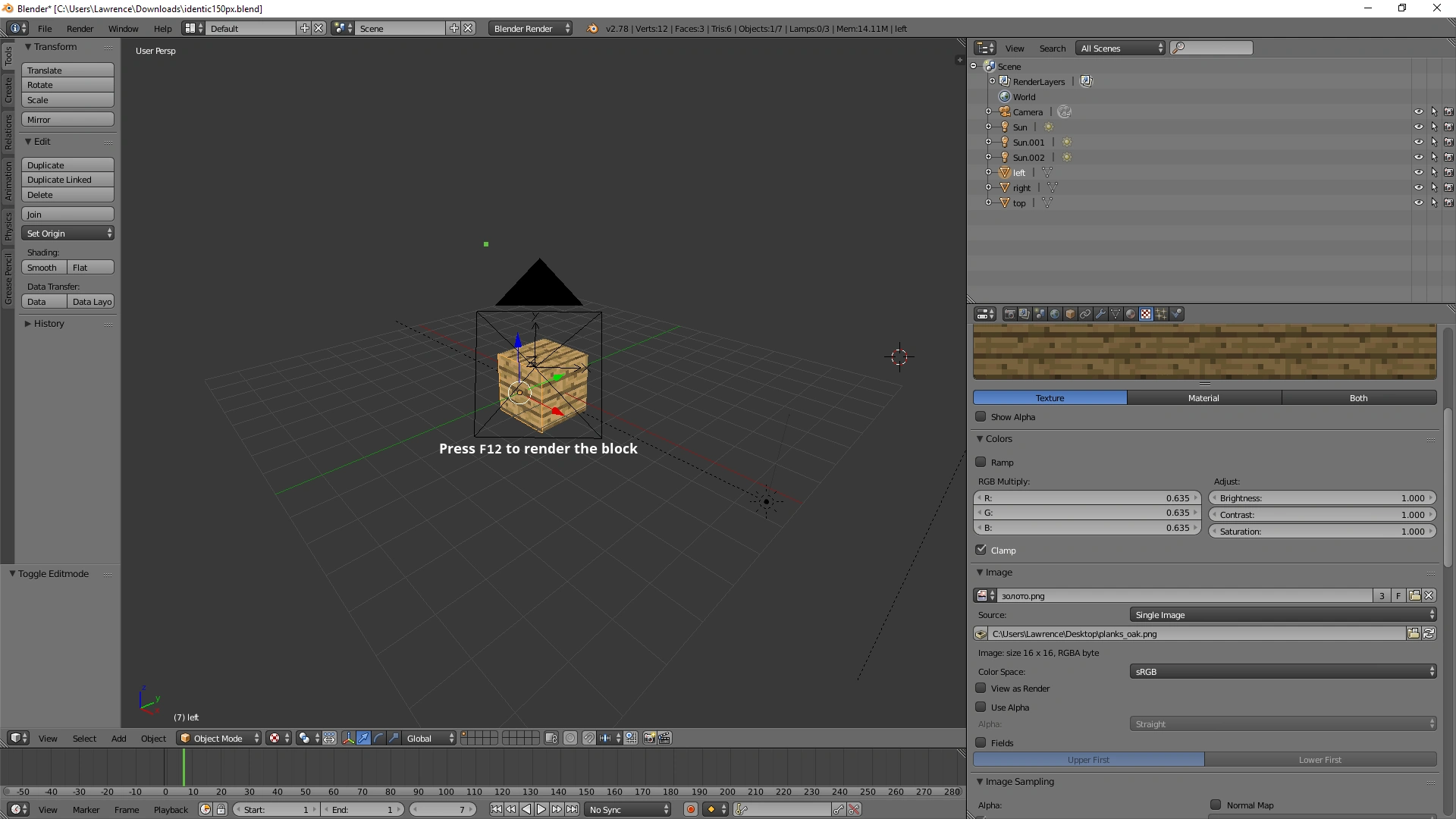This screenshot has width=1456, height=819.
Task: Click the OpenGL render camera icon
Action: 649,738
